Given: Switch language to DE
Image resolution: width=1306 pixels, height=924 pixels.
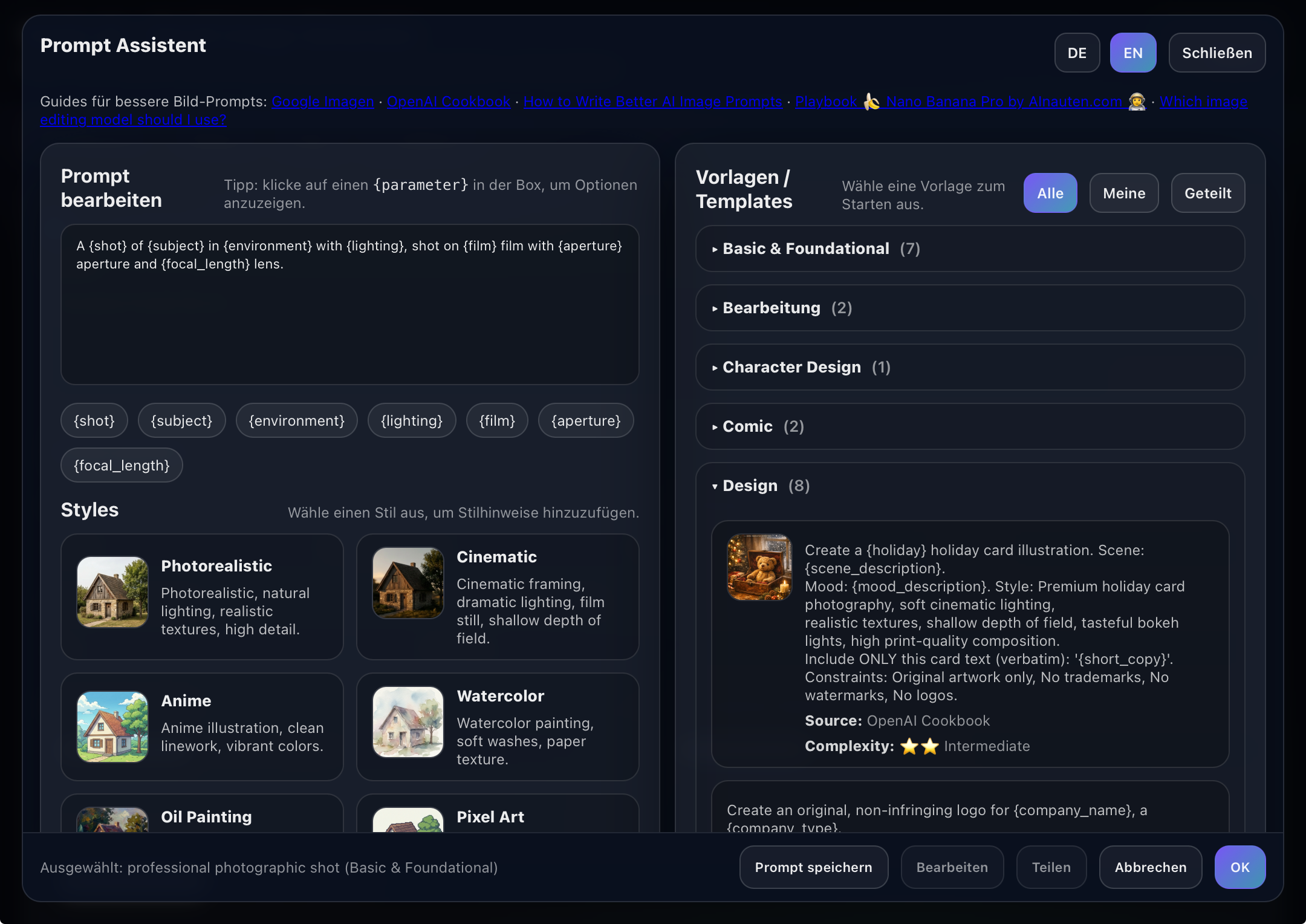Looking at the screenshot, I should pyautogui.click(x=1077, y=53).
